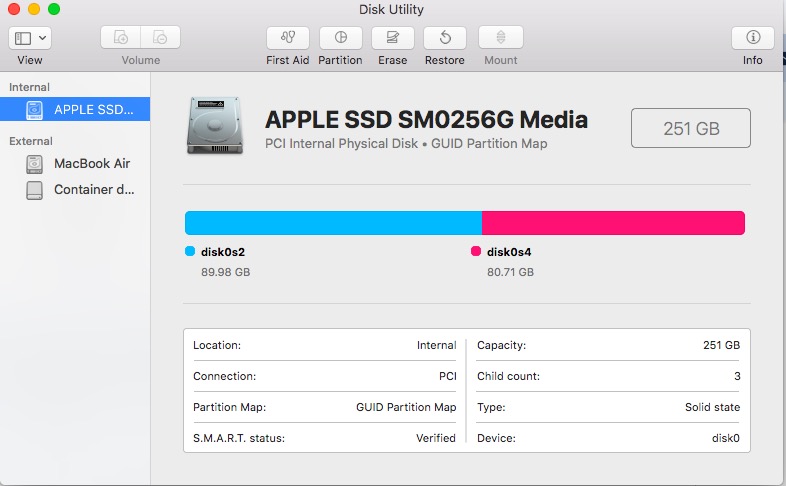Screen dimensions: 786x486
Task: Click the pink disk0s4 partition bar segment
Action: pos(614,223)
